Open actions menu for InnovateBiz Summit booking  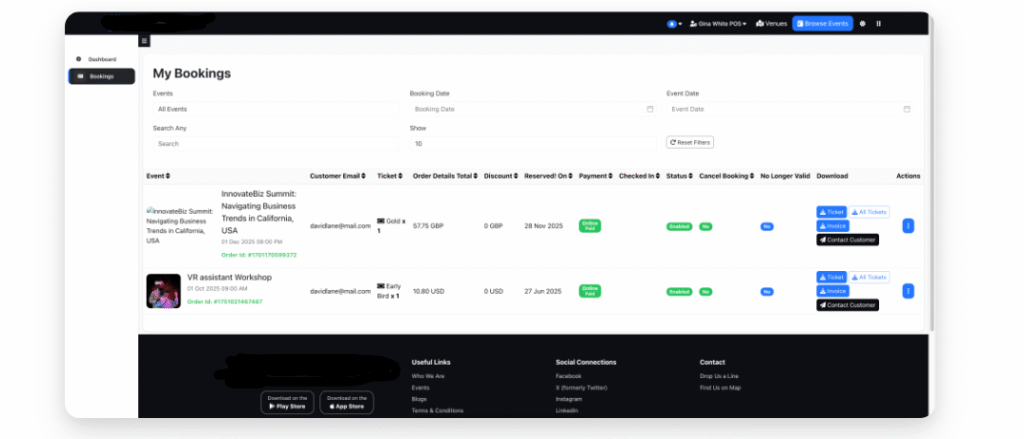point(908,226)
